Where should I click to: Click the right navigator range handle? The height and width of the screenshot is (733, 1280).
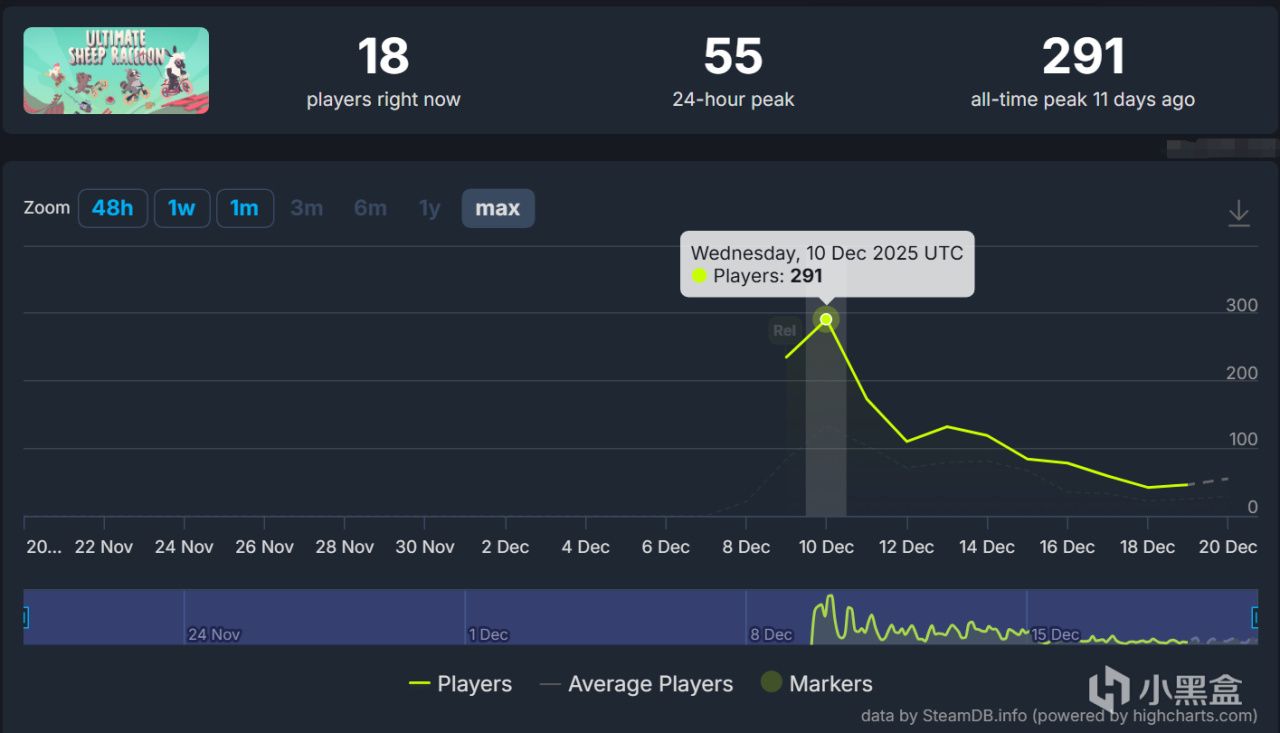coord(1257,617)
